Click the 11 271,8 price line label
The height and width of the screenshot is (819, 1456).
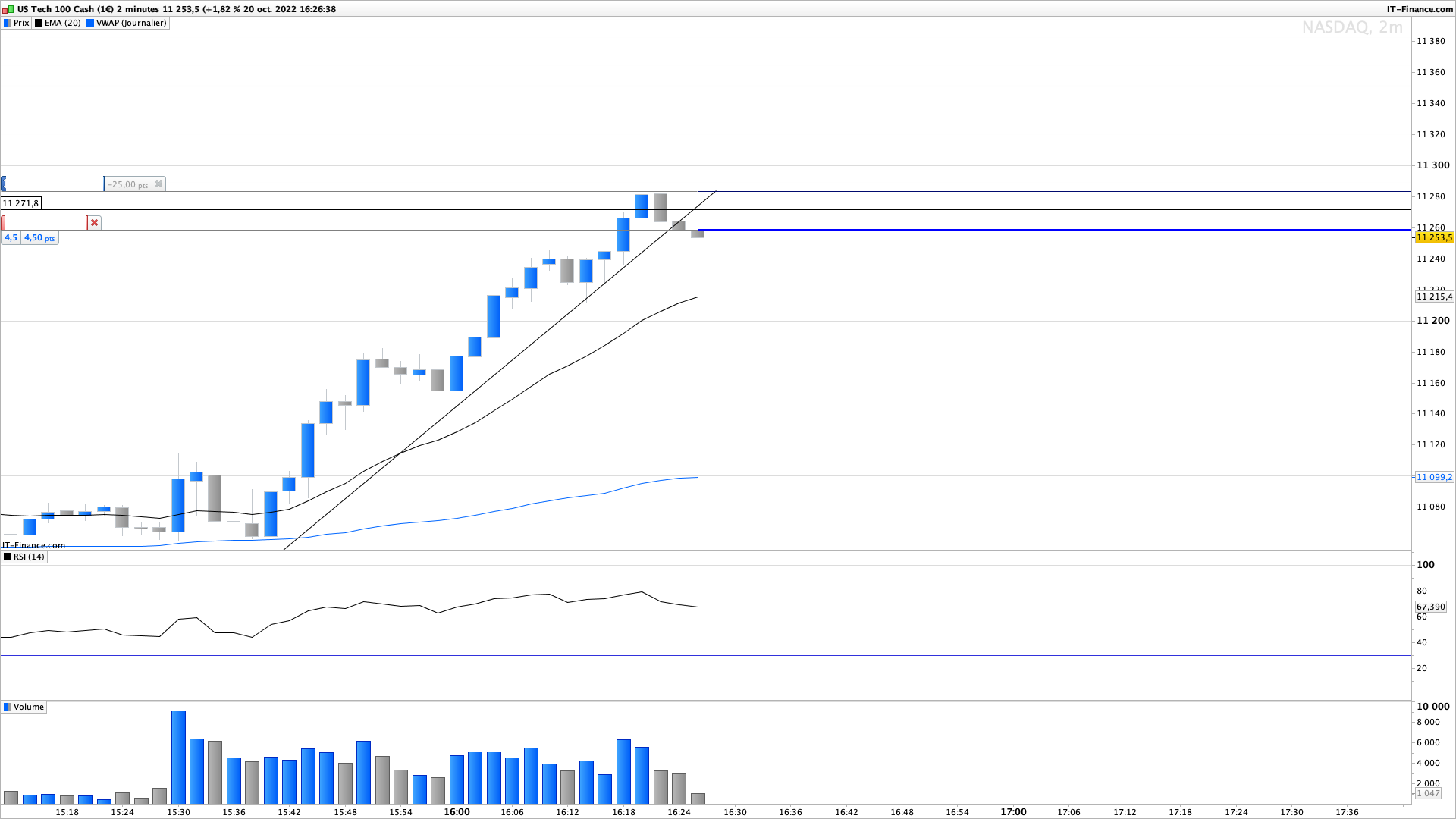pyautogui.click(x=20, y=203)
